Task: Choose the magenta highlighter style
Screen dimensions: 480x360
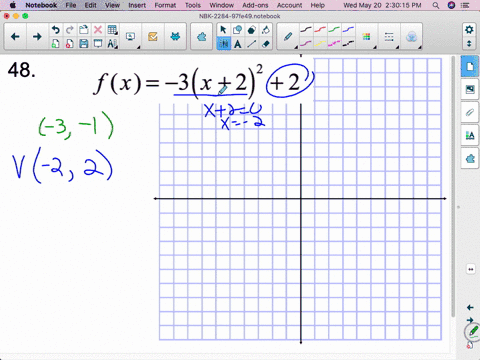Action: tap(334, 43)
